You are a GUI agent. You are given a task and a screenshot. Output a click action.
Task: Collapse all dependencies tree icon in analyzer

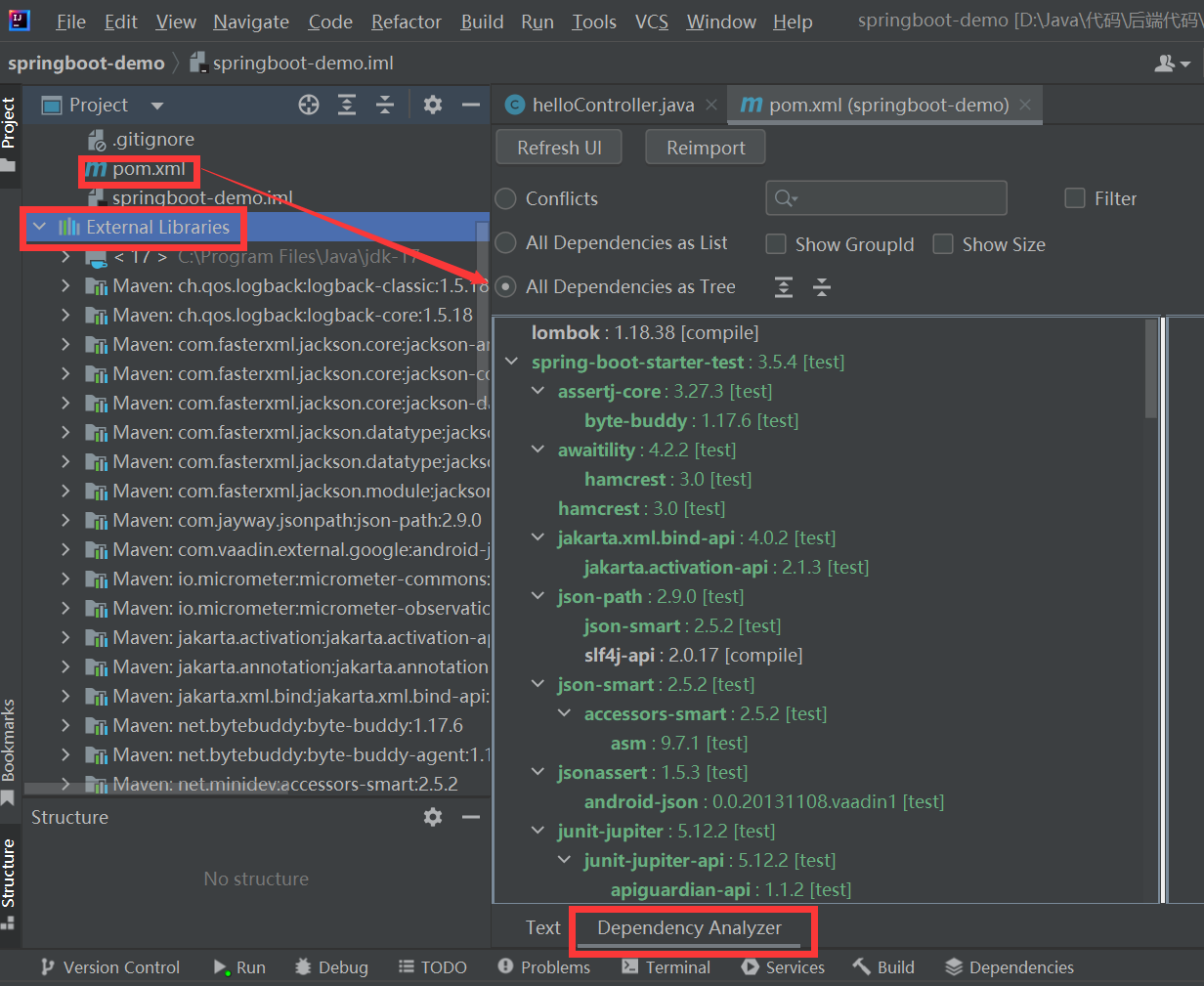pos(822,287)
